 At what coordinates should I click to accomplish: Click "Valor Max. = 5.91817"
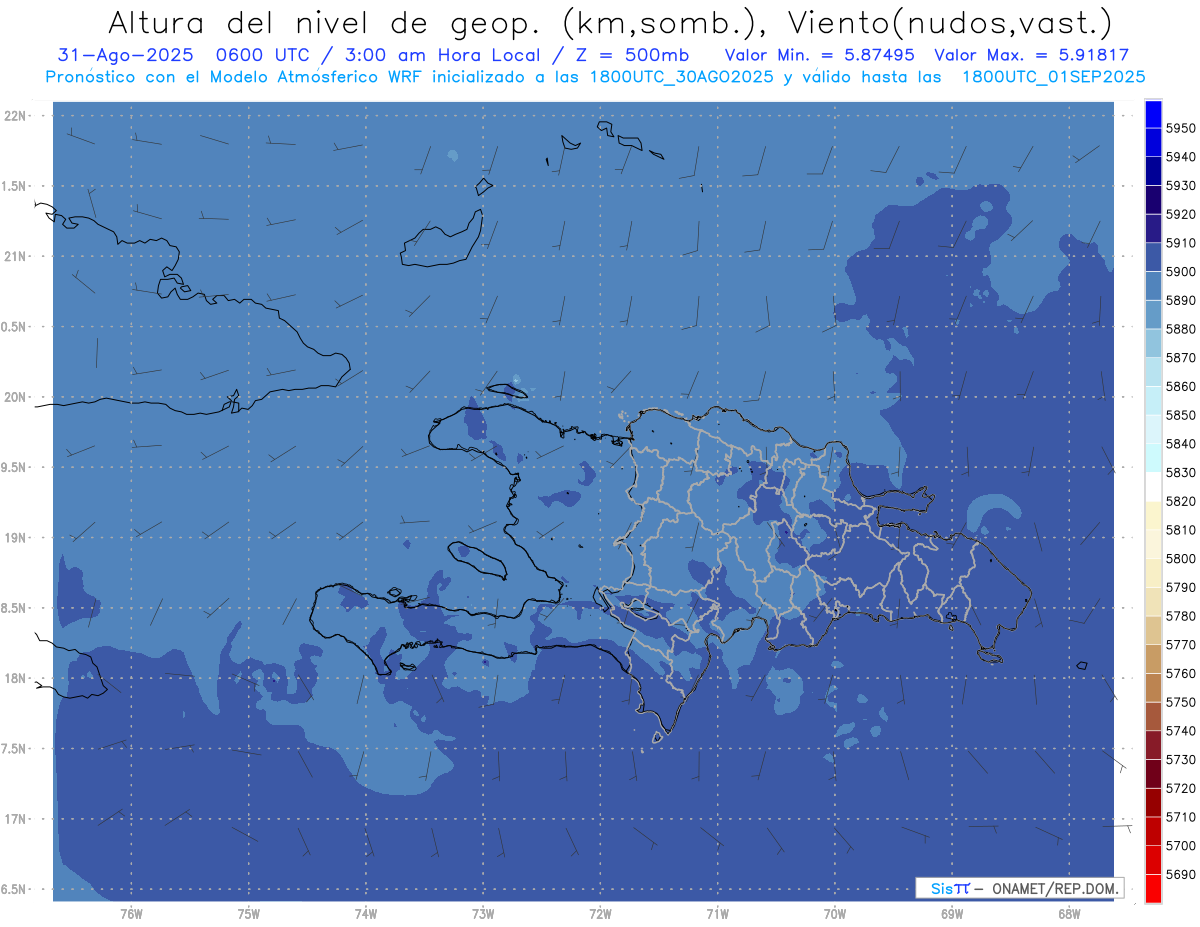[x=1031, y=56]
